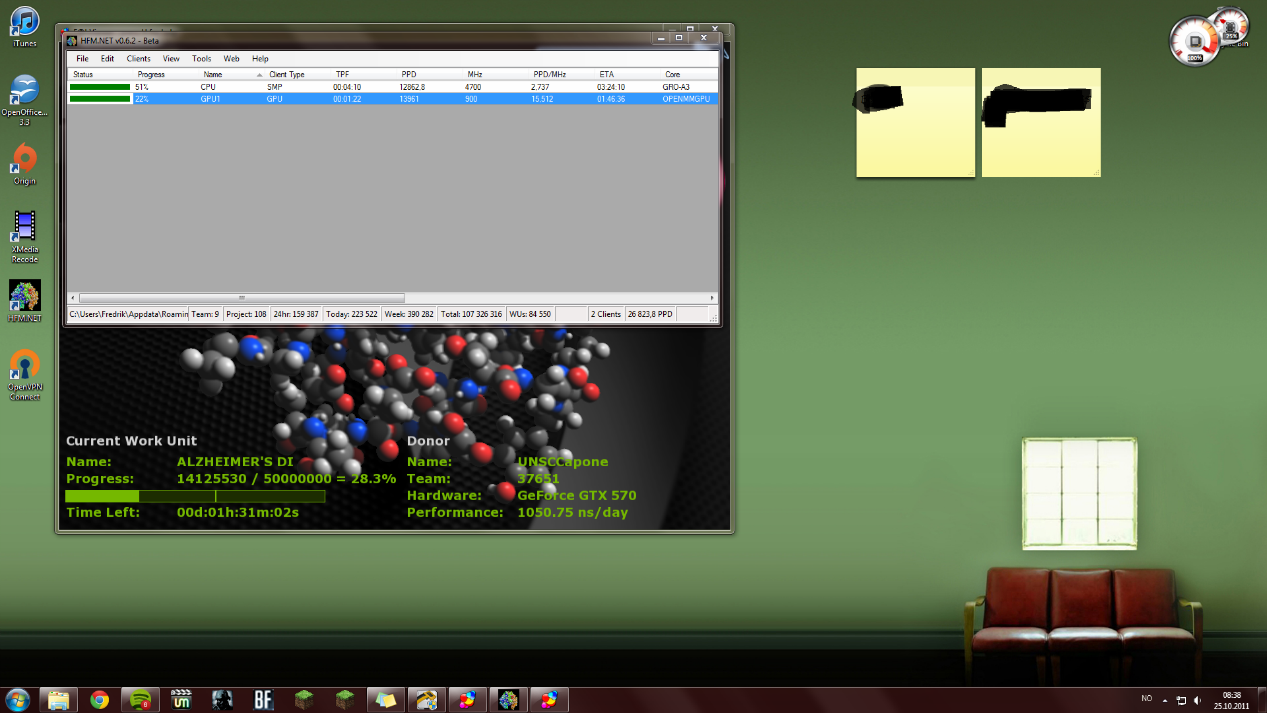
Task: Click the Total: 107 326 316 status entry
Action: 472,314
